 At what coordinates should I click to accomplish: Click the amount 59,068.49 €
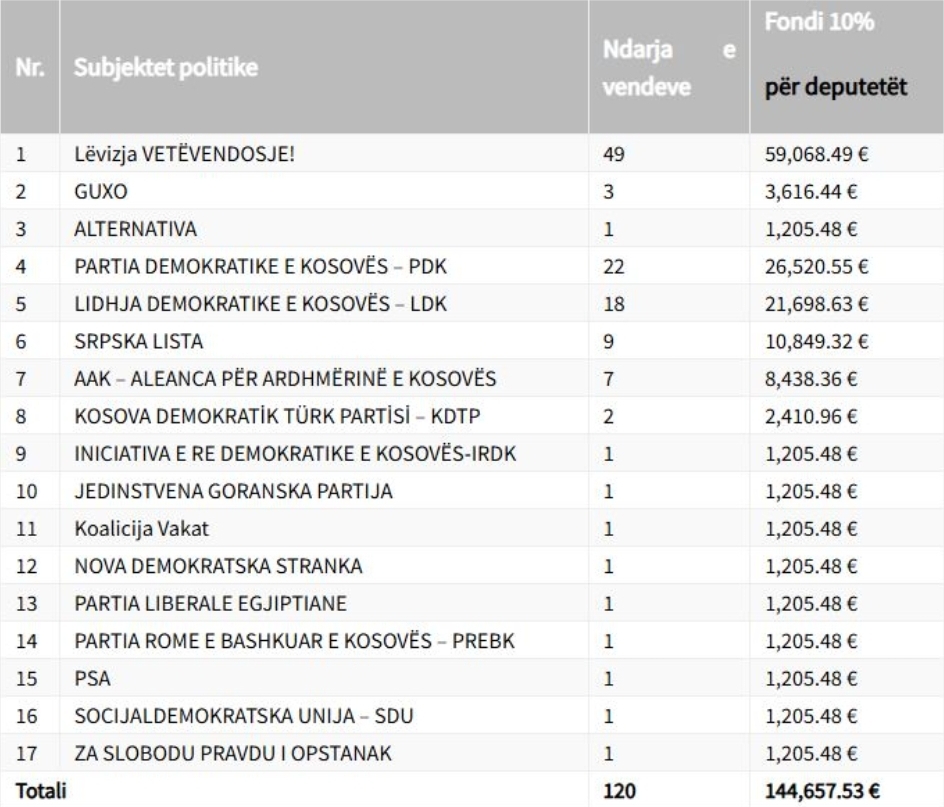[x=816, y=154]
